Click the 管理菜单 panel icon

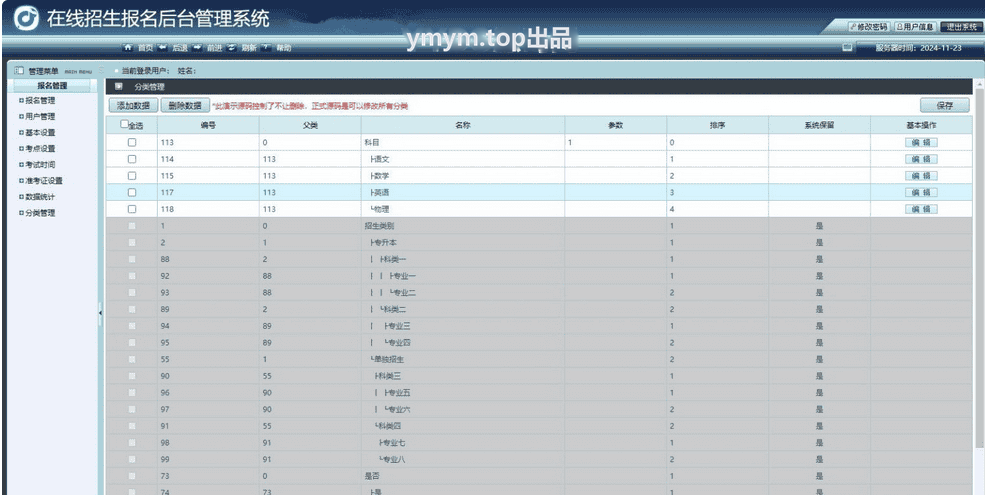click(19, 70)
